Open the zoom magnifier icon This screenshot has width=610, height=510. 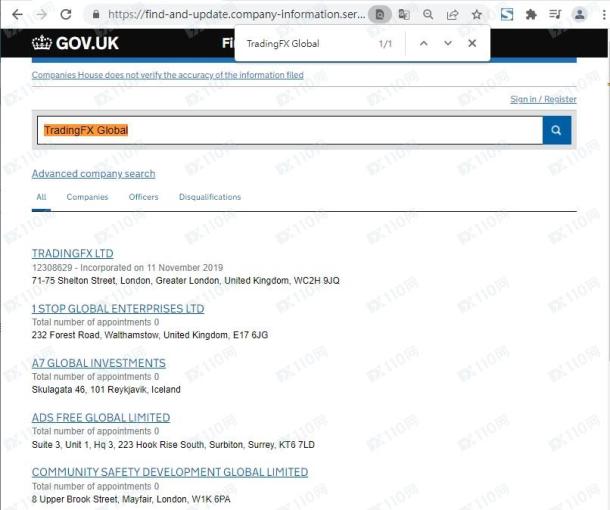point(428,15)
